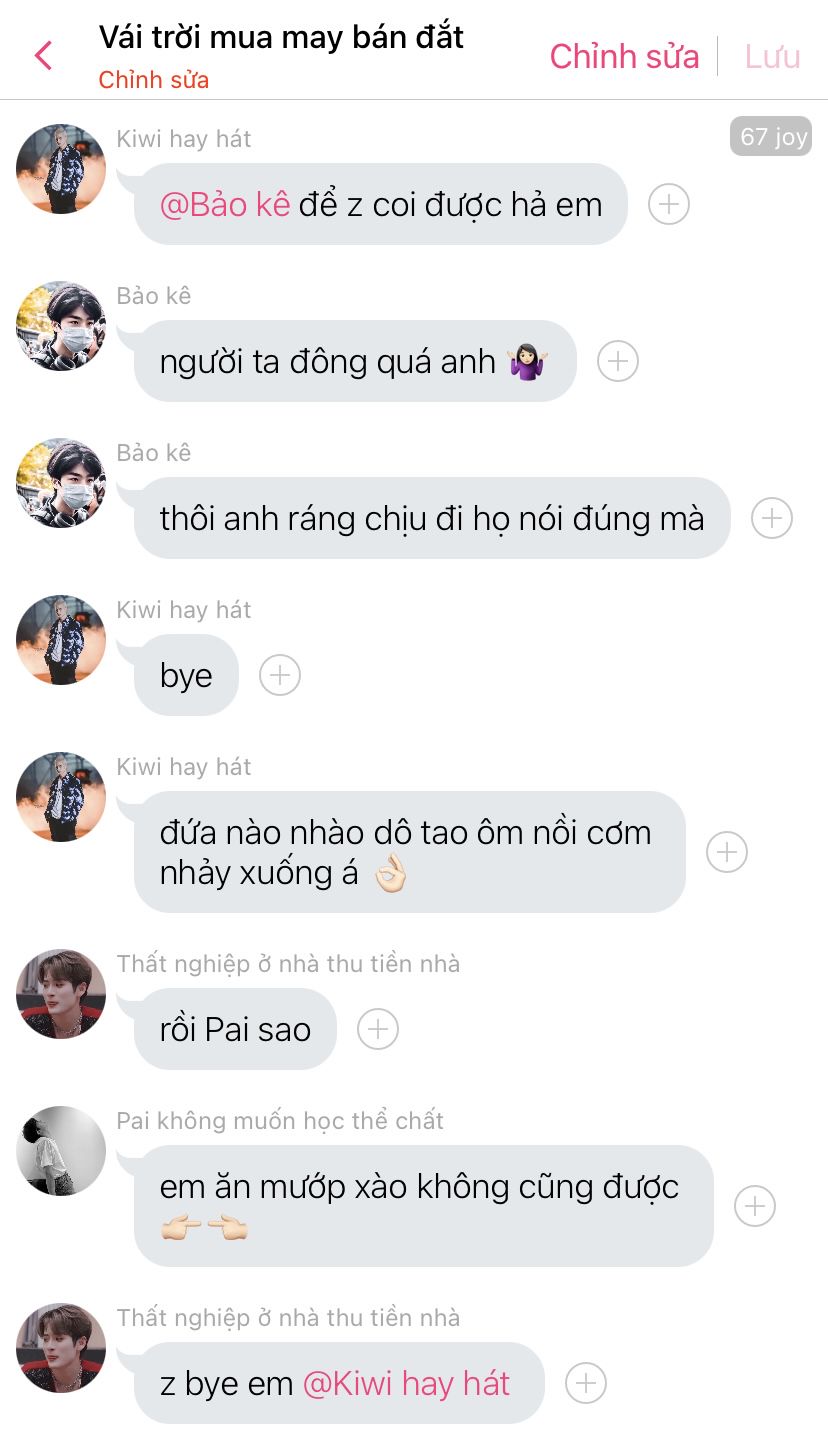Tap the plus icon beside 'rồi Pai sao'
This screenshot has width=828, height=1439.
pos(378,1029)
